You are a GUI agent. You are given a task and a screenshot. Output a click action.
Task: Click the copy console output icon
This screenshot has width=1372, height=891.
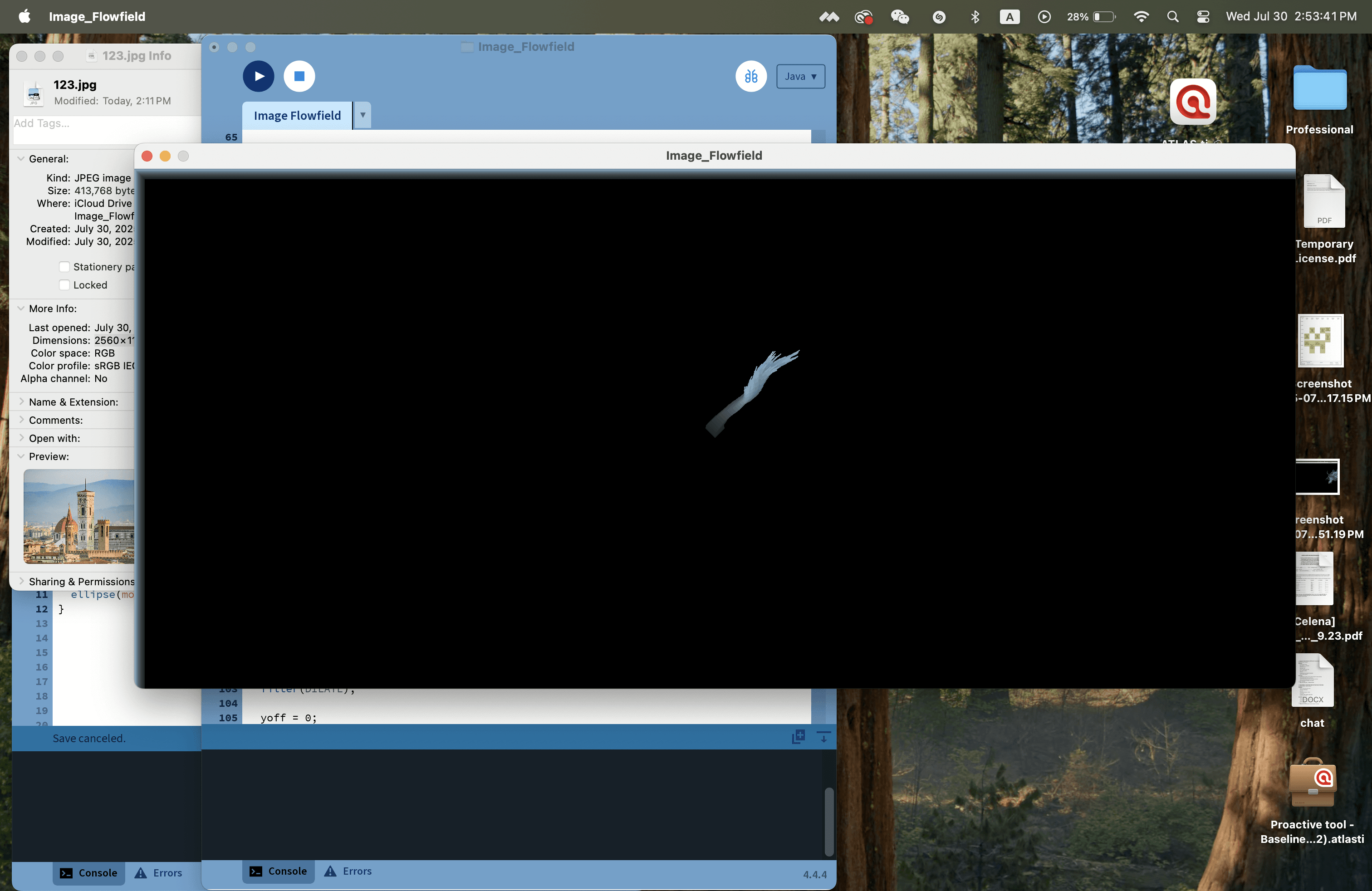point(798,736)
